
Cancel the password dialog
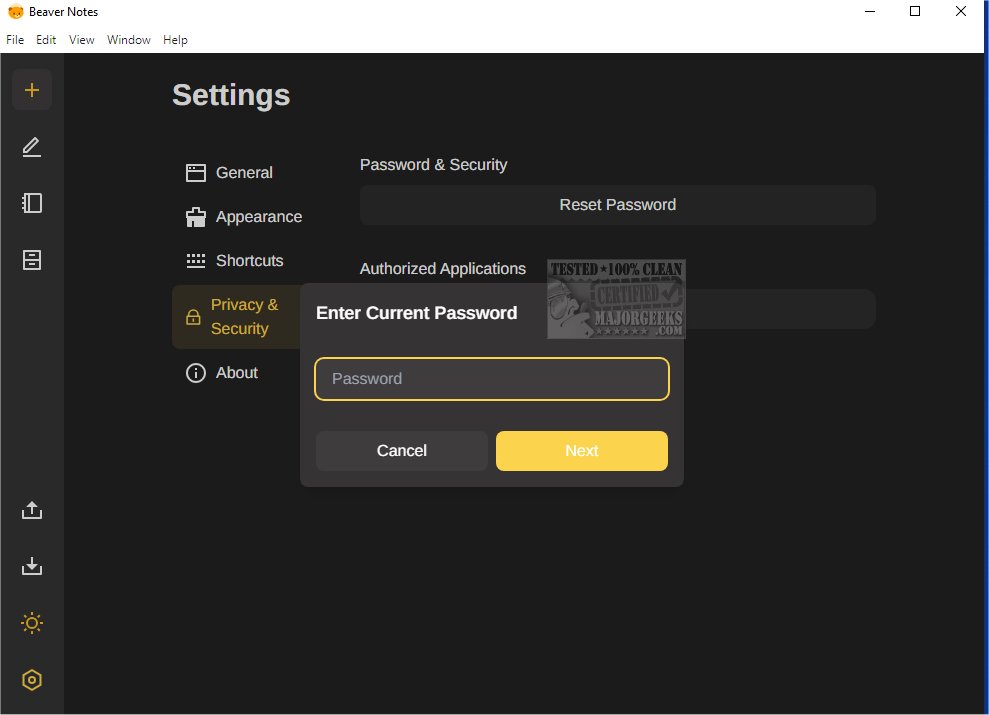coord(401,451)
